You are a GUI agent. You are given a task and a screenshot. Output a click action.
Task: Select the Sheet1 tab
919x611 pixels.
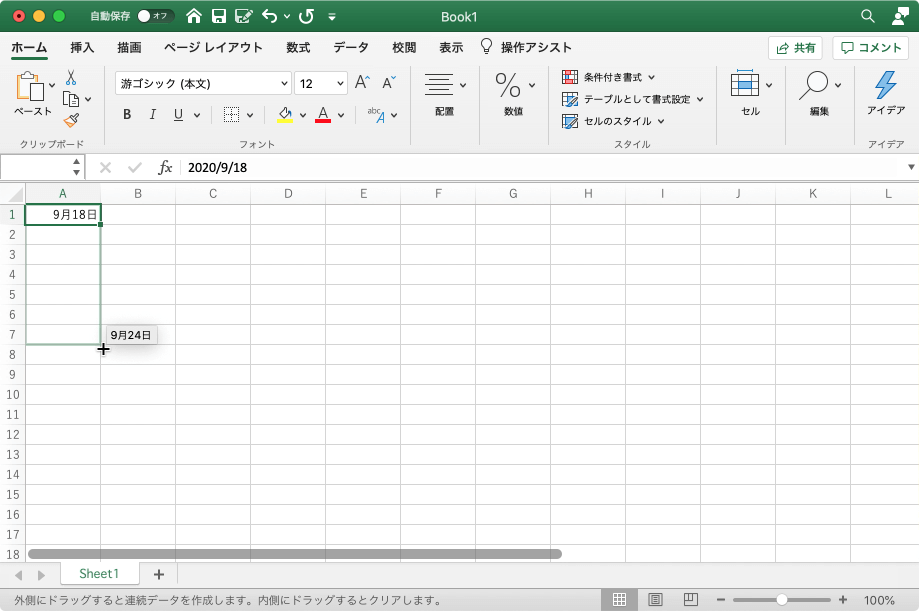pyautogui.click(x=99, y=573)
